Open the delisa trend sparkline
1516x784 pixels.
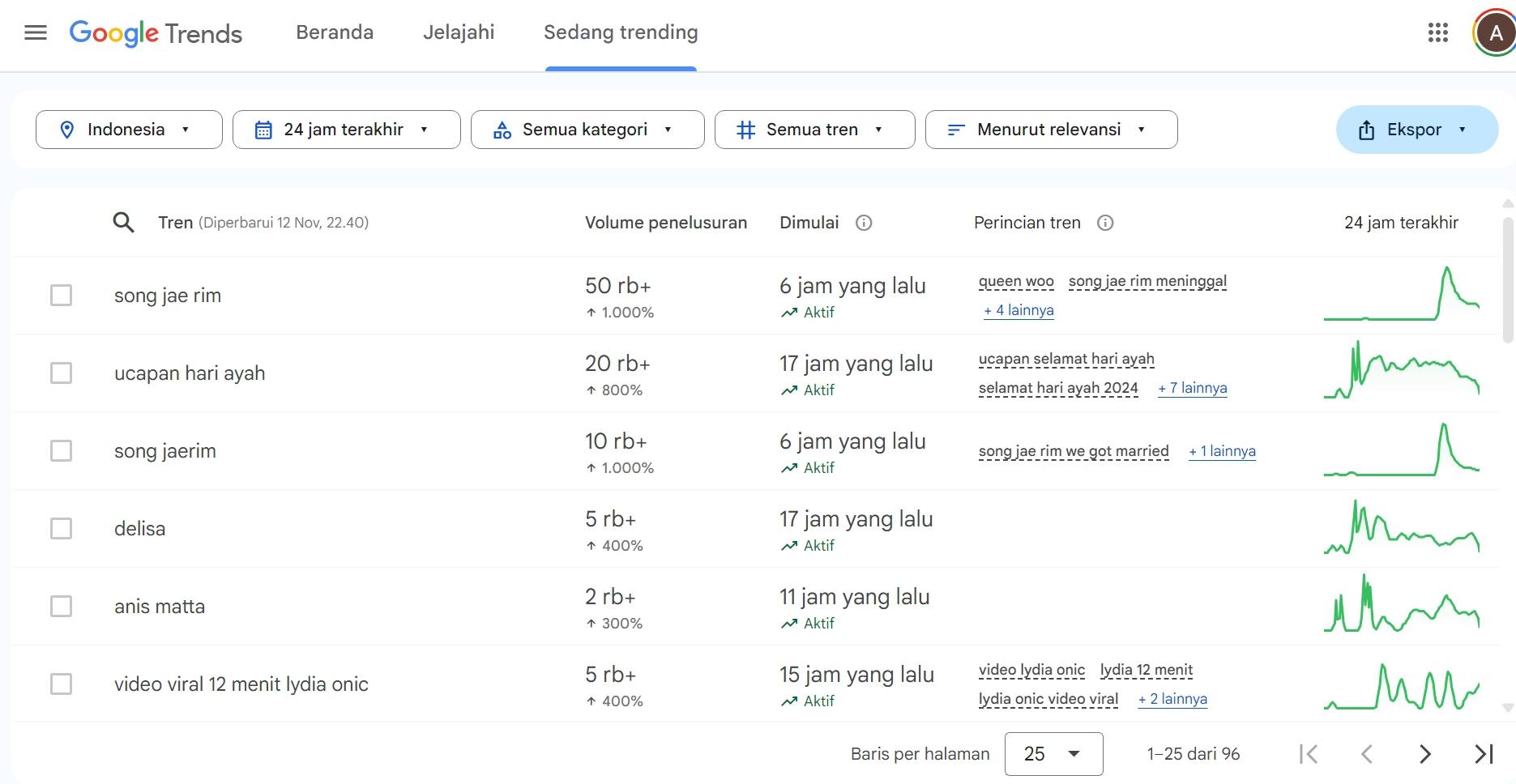1402,527
